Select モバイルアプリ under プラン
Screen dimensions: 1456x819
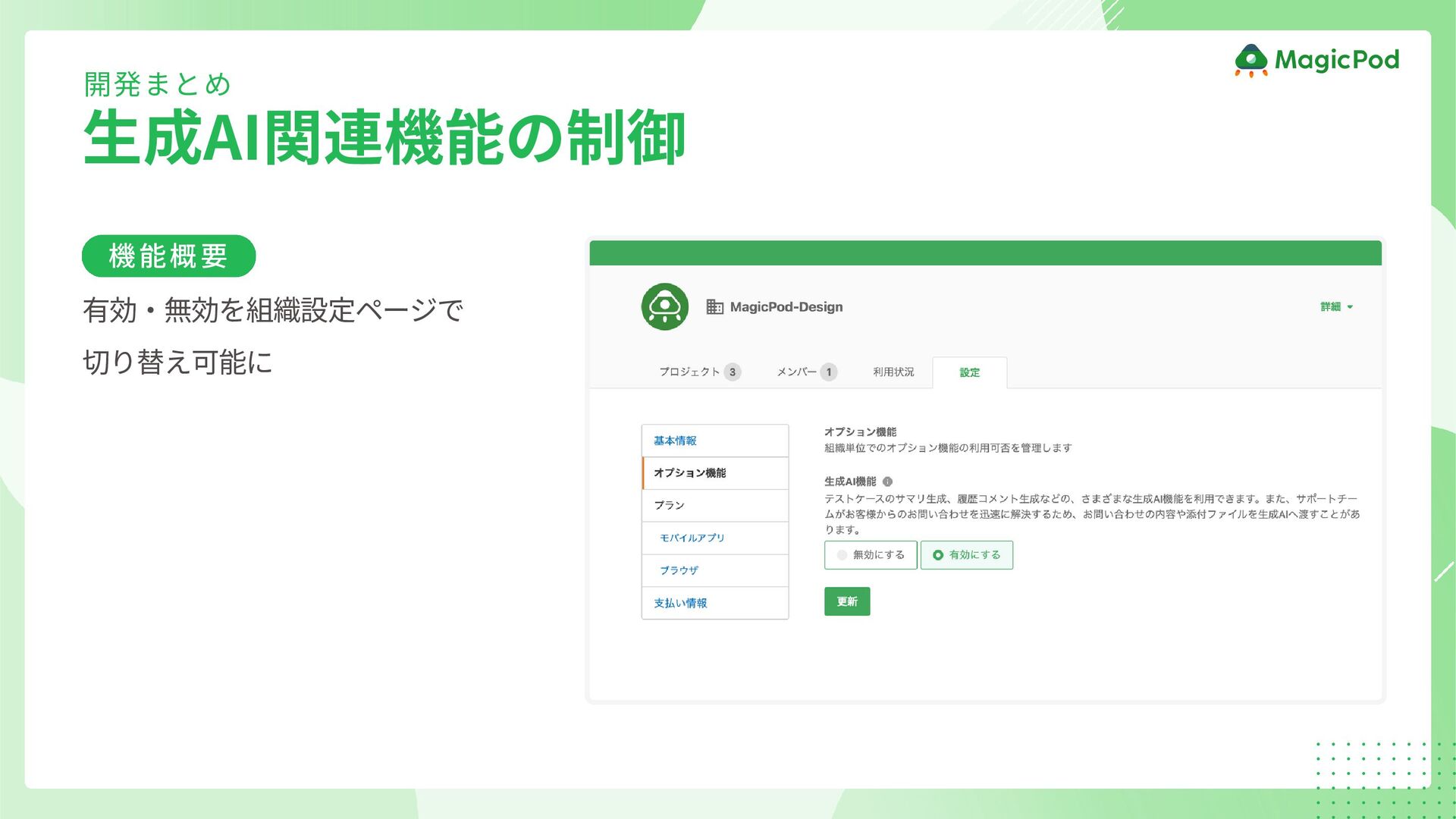(x=692, y=538)
